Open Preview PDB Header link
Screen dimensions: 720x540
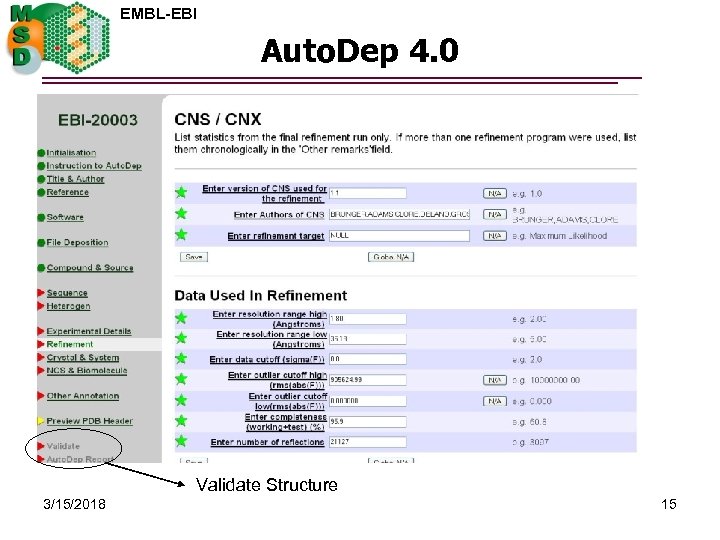pos(90,421)
